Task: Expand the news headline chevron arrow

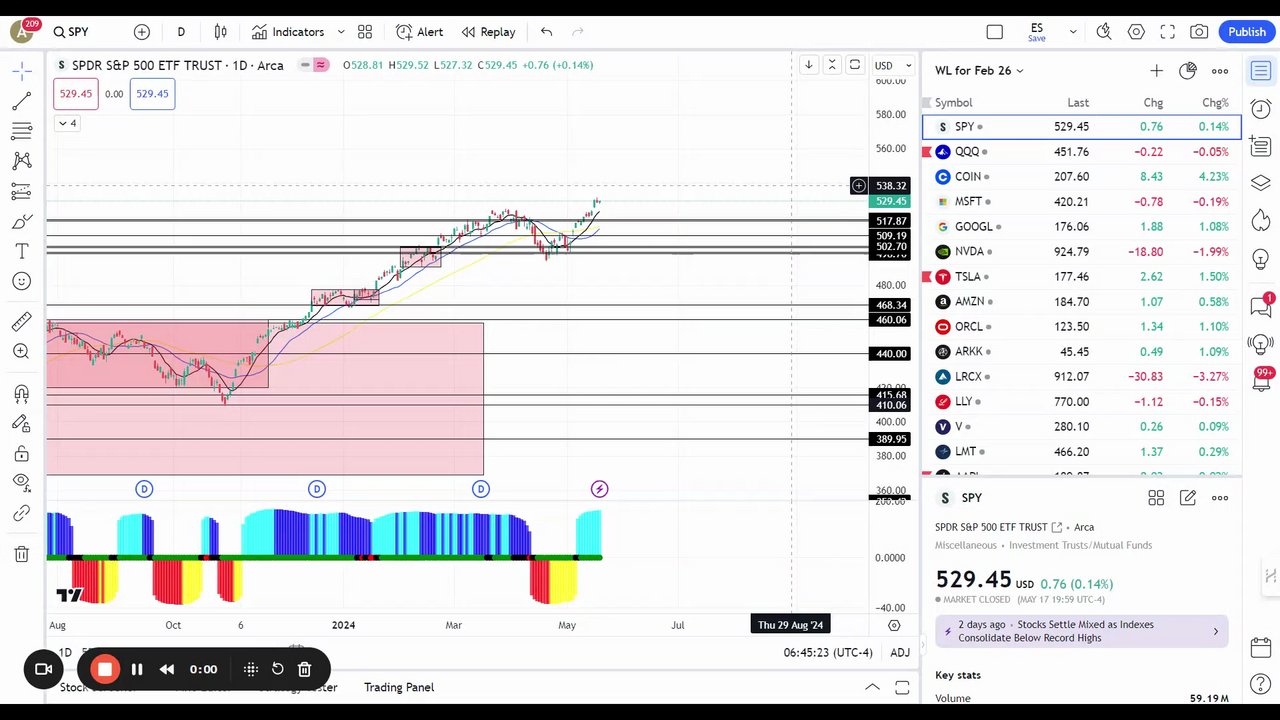Action: point(1216,631)
